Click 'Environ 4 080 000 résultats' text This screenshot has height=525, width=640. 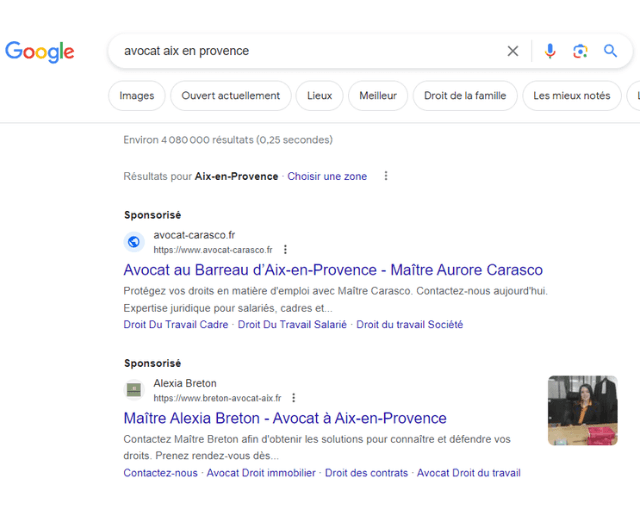(228, 140)
